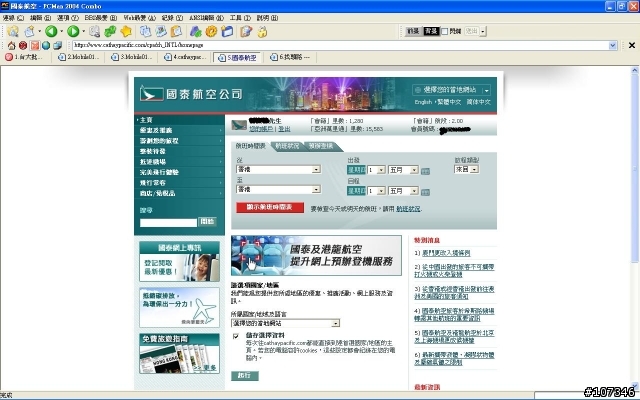640x400 pixels.
Task: Click the stacked windows icon beside globe
Action: coord(58,45)
